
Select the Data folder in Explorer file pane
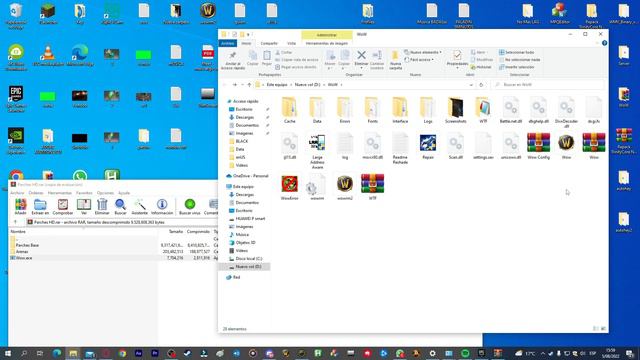click(317, 111)
